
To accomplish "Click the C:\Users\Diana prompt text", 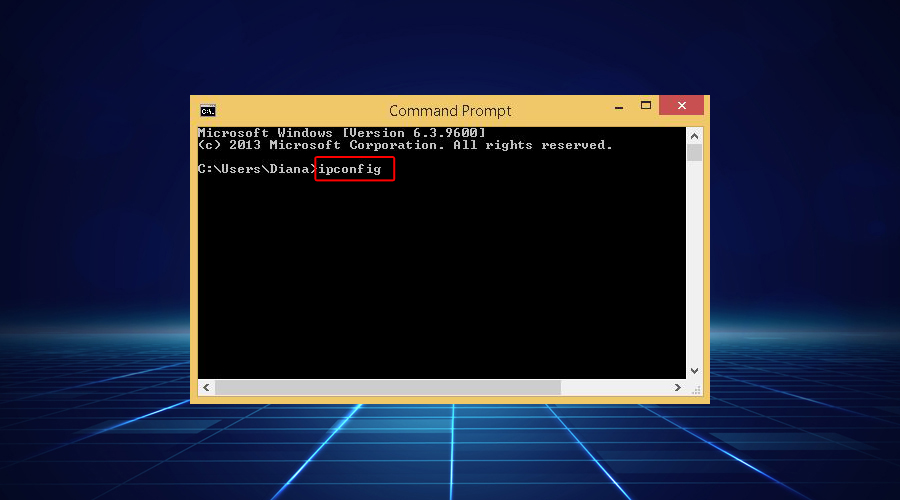I will 257,169.
